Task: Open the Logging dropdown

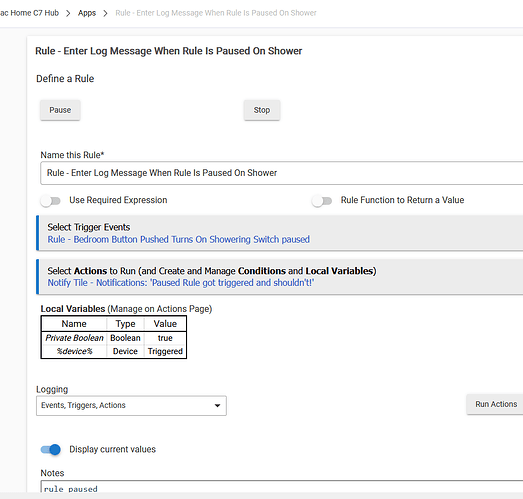Action: pyautogui.click(x=131, y=406)
